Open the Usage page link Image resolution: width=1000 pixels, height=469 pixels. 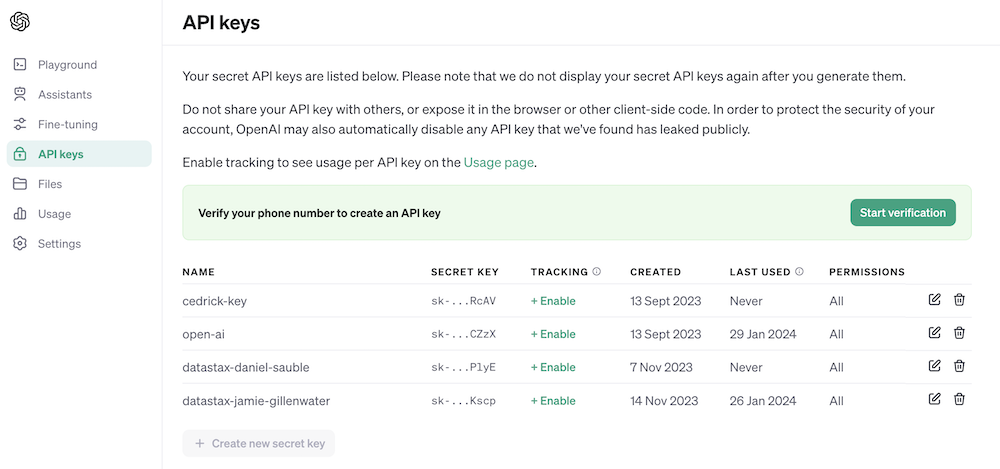click(498, 163)
